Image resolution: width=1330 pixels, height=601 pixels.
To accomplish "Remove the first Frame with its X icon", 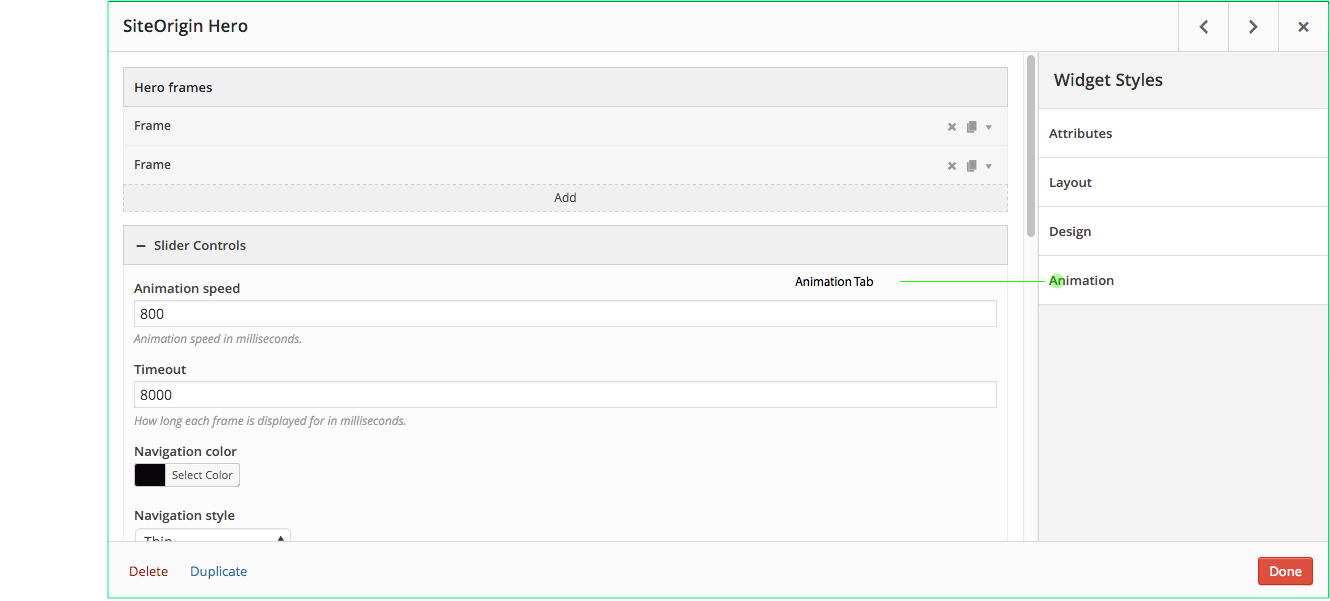I will [952, 127].
